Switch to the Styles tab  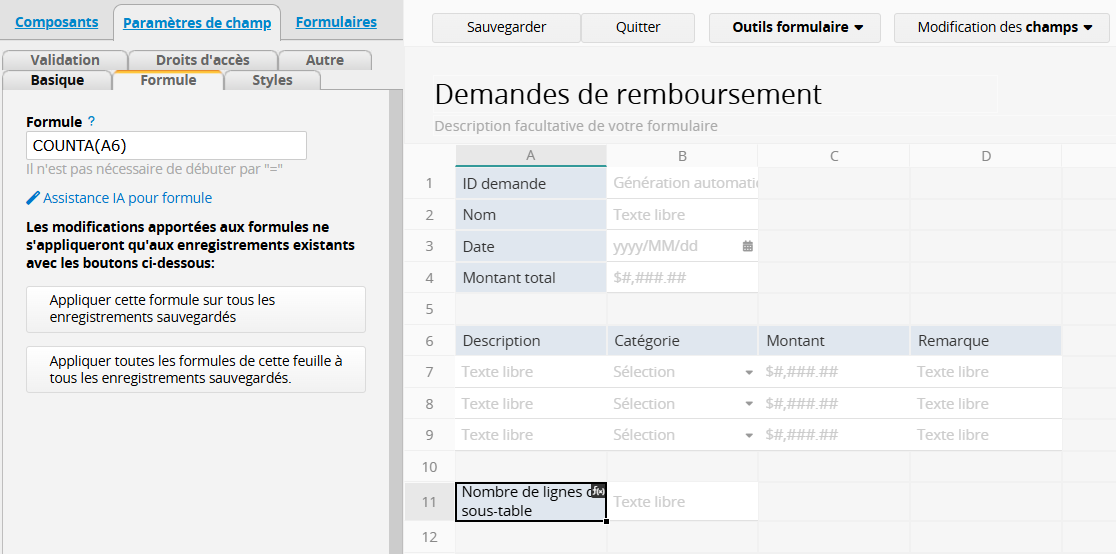272,80
